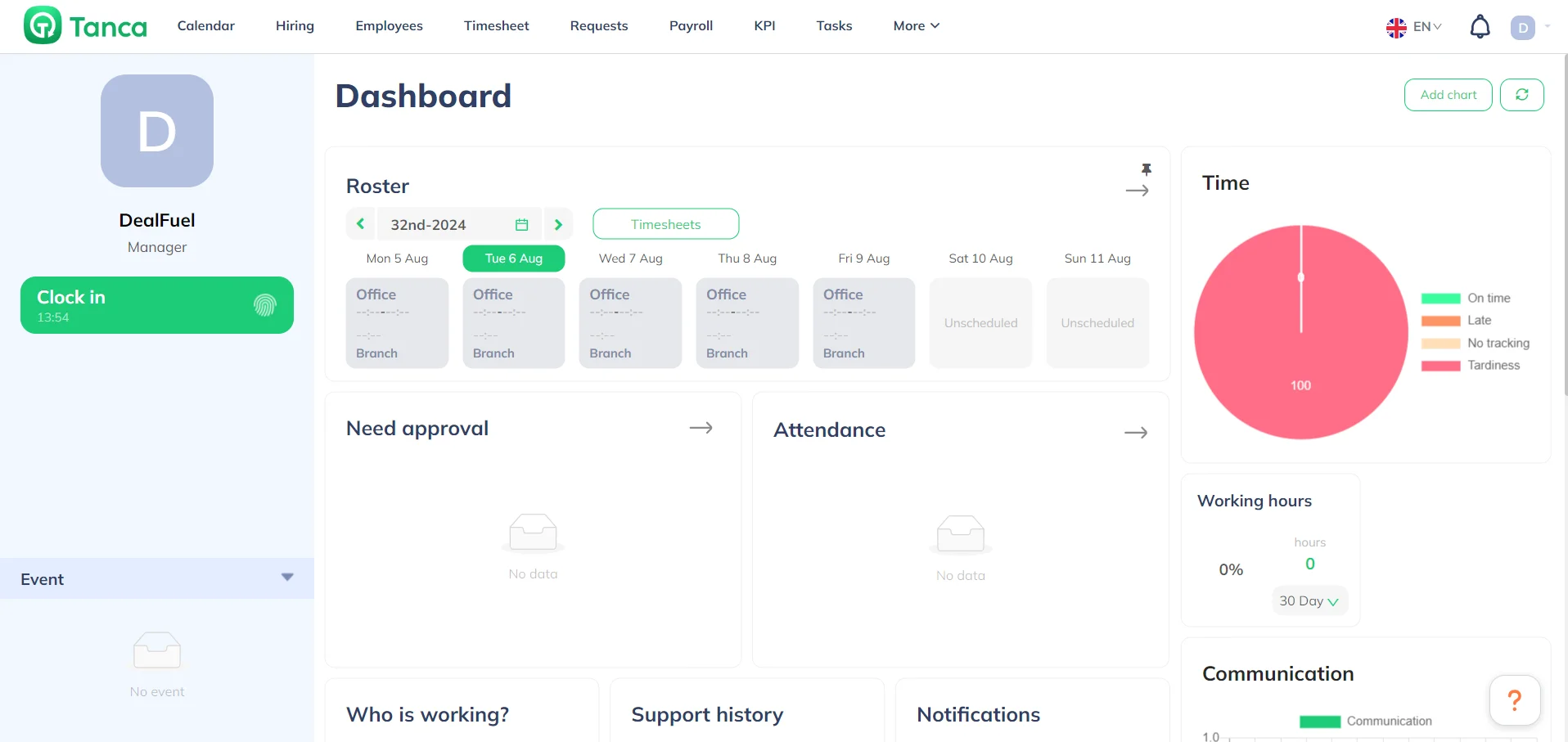
Task: Pin the Roster widget
Action: (x=1147, y=169)
